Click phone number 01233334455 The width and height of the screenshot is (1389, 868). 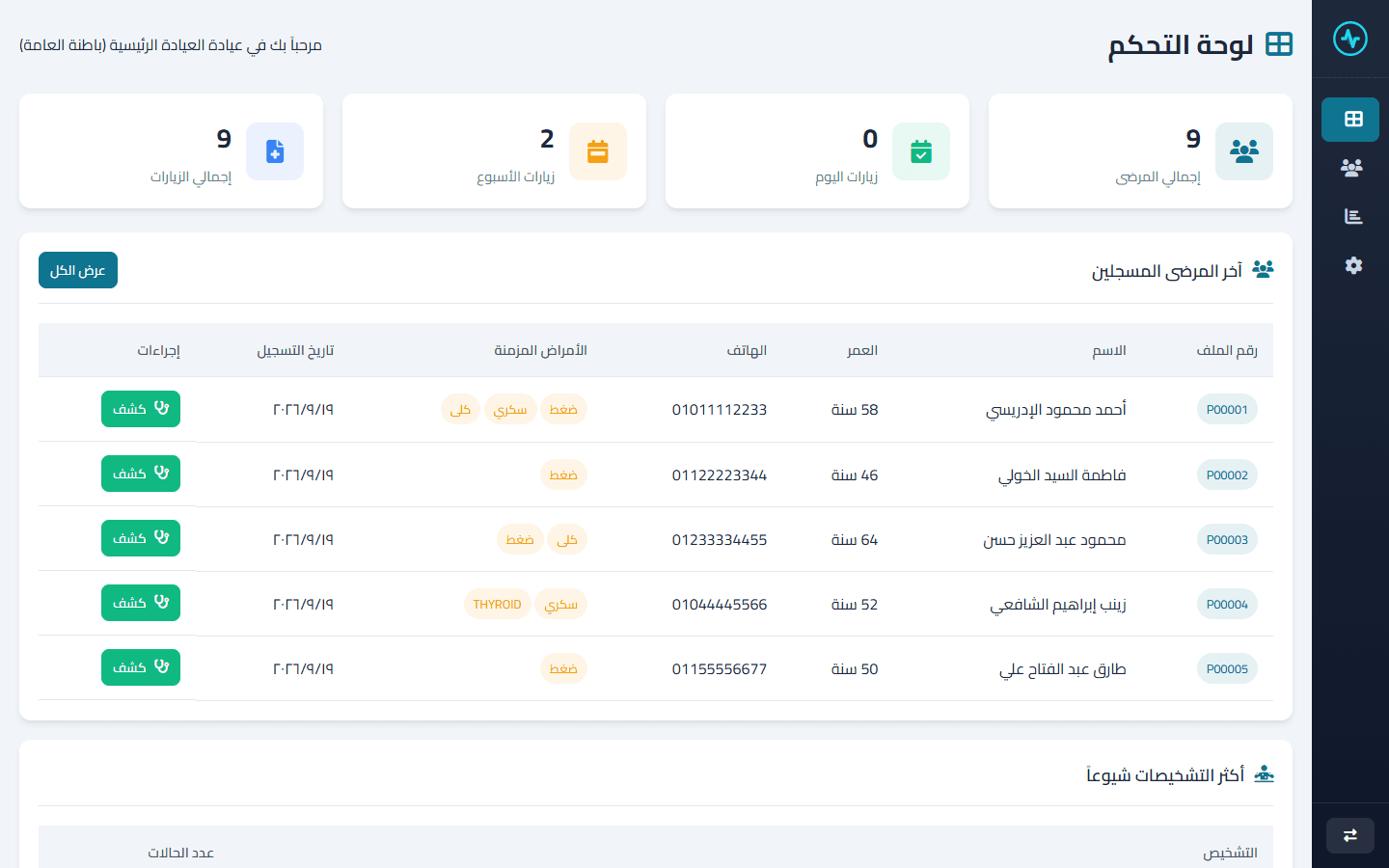point(720,540)
